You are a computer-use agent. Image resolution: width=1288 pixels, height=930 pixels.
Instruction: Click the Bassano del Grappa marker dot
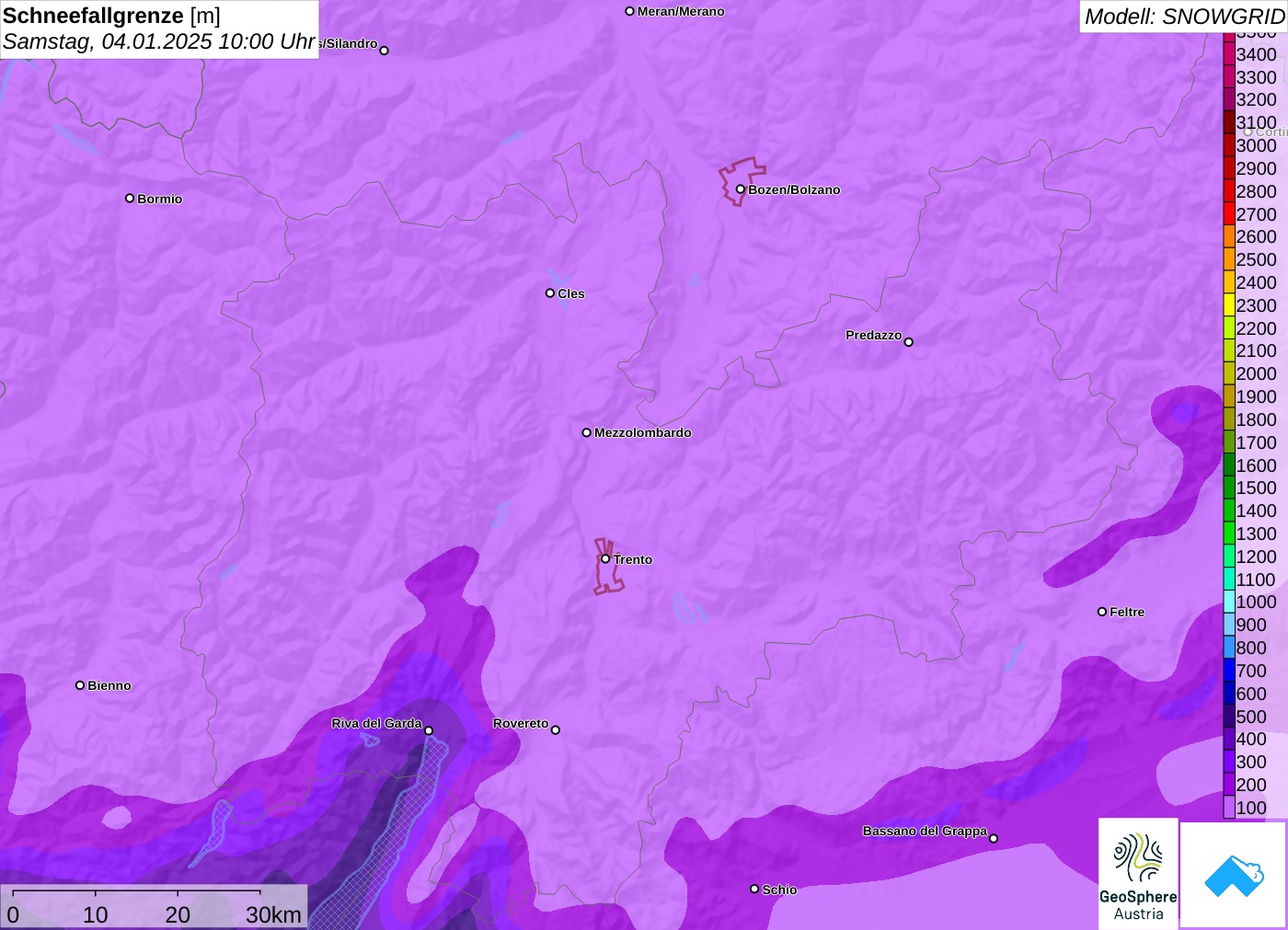(994, 838)
